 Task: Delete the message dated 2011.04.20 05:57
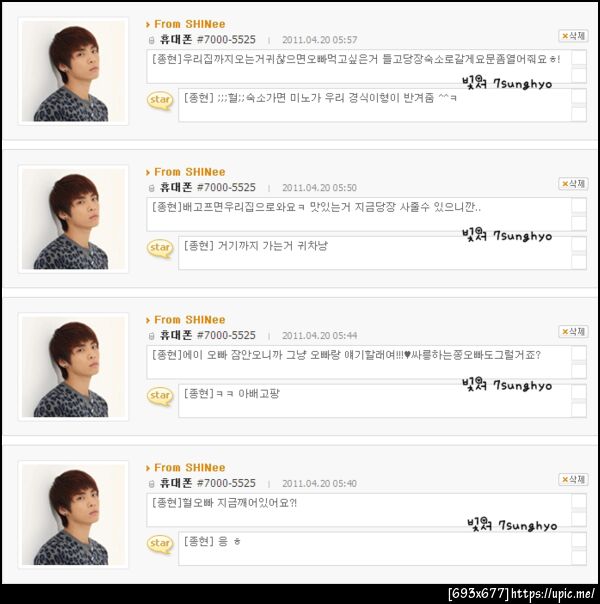[x=573, y=36]
